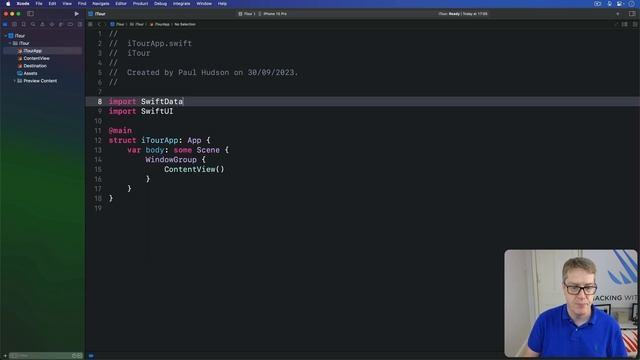Open the Integrate menu
This screenshot has width=640, height=360.
[x=182, y=4]
